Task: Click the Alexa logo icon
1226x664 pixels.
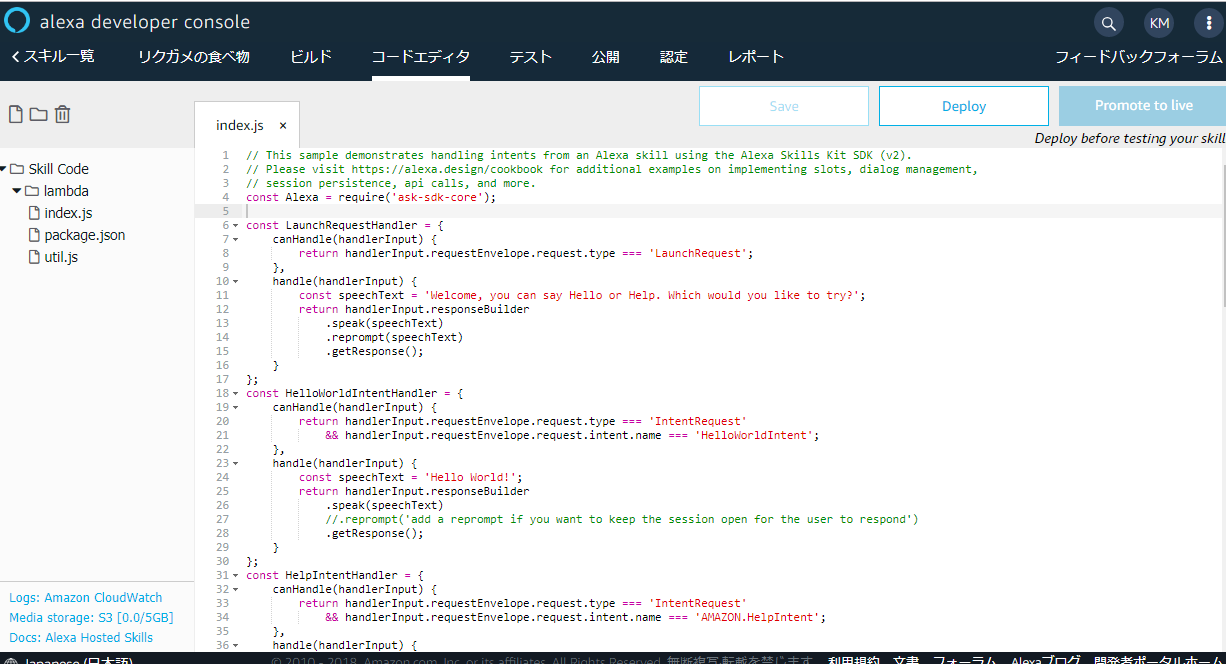Action: (x=17, y=21)
